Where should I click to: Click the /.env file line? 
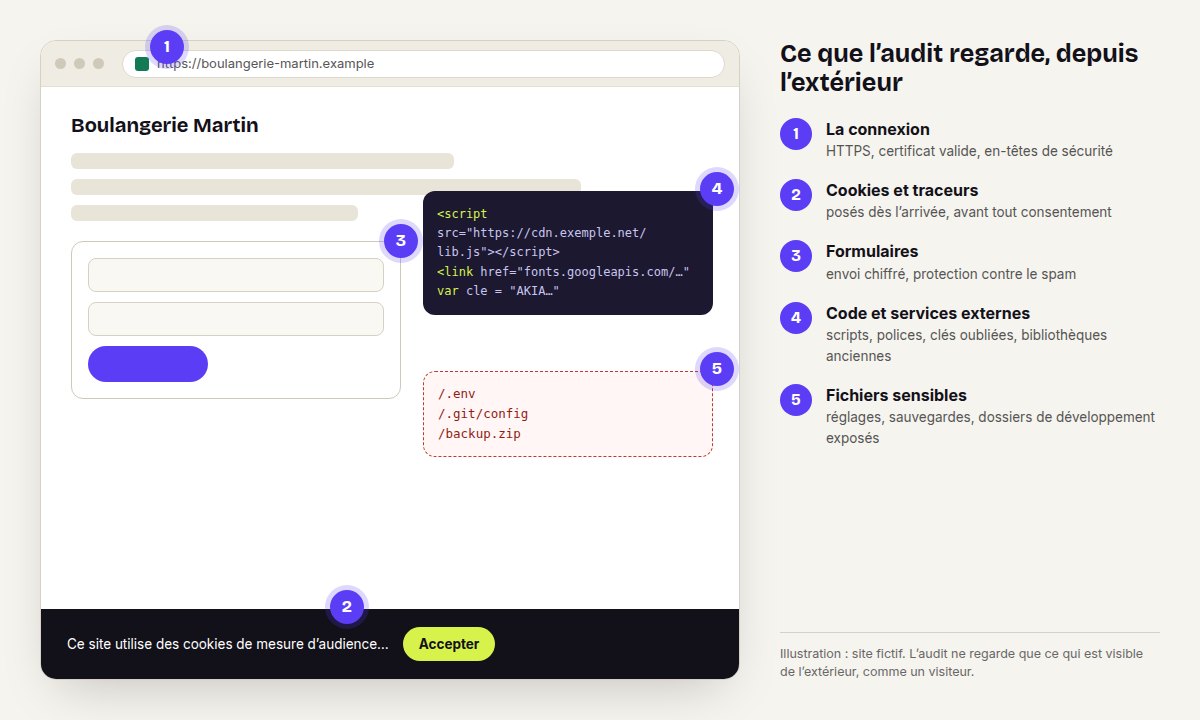(457, 394)
